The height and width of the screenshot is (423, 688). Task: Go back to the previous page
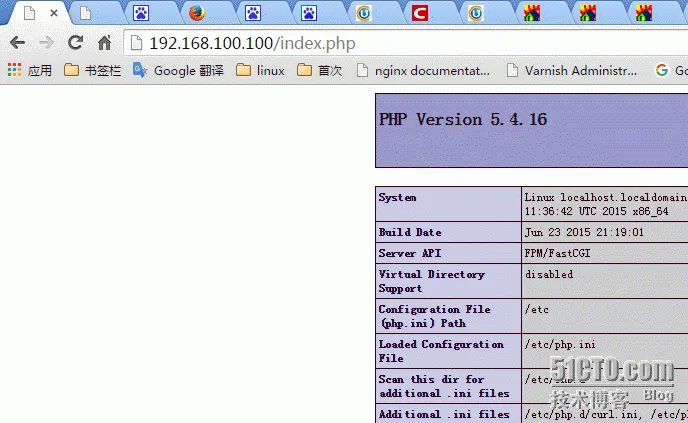click(x=18, y=43)
